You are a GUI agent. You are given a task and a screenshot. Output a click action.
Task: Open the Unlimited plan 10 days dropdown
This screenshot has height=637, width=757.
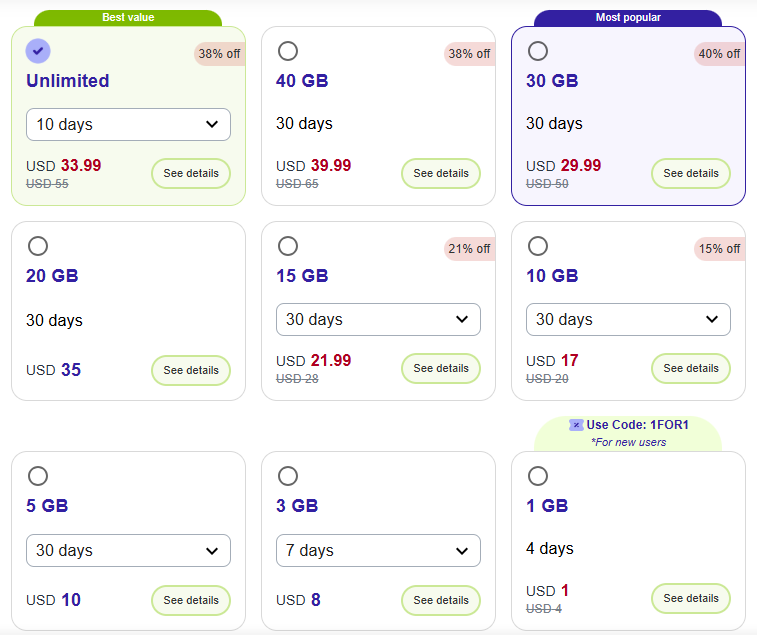pyautogui.click(x=128, y=125)
